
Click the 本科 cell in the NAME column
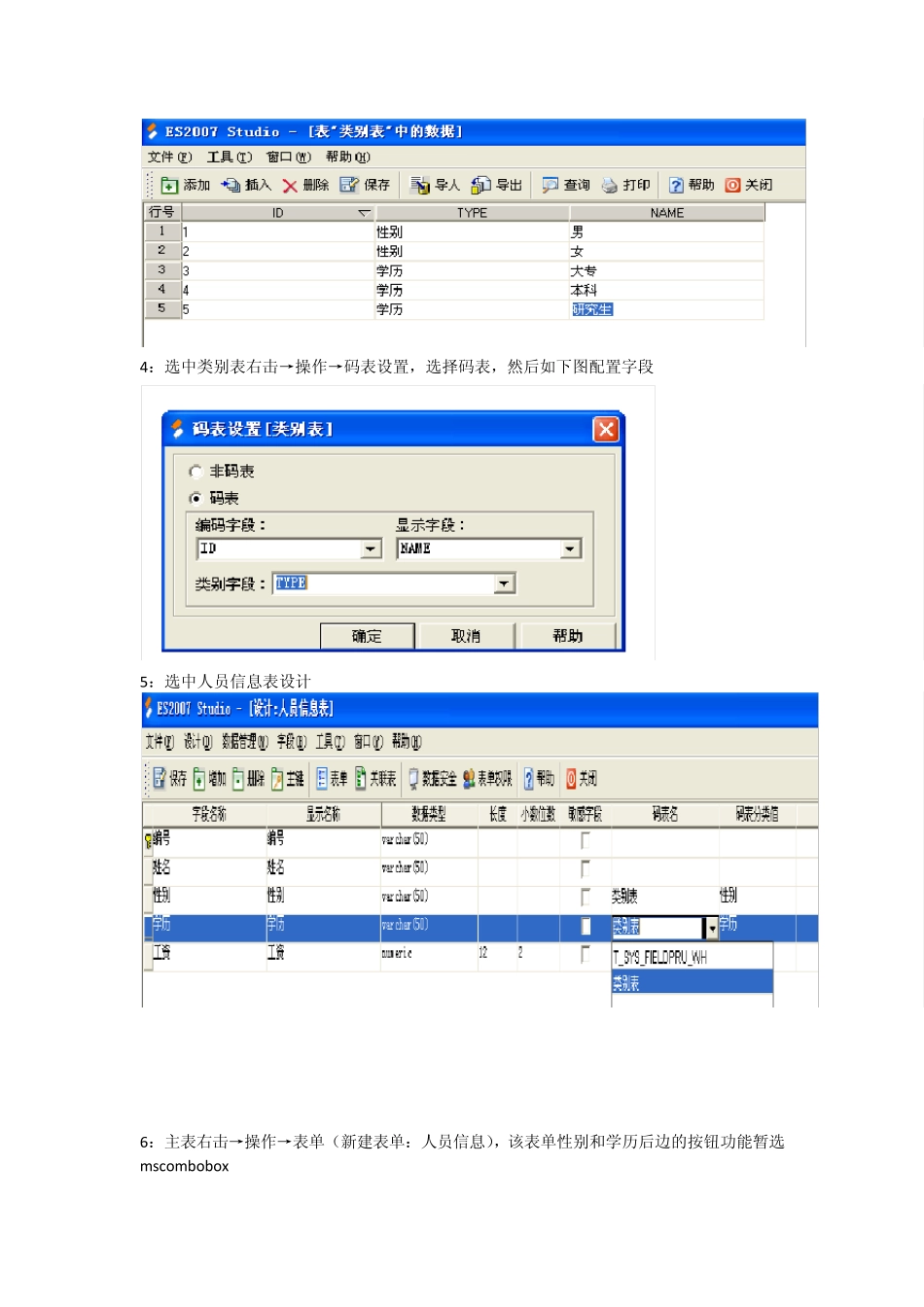click(x=666, y=290)
